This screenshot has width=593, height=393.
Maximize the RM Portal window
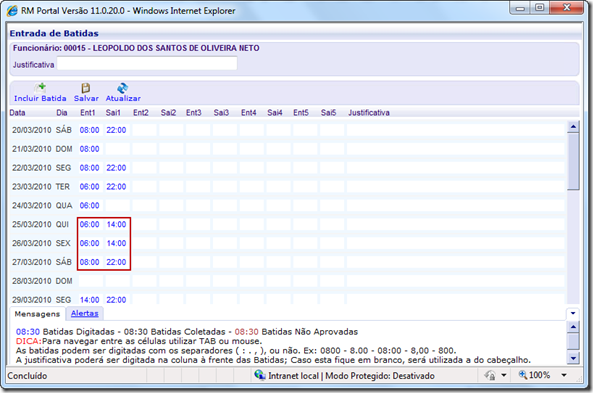[x=540, y=8]
